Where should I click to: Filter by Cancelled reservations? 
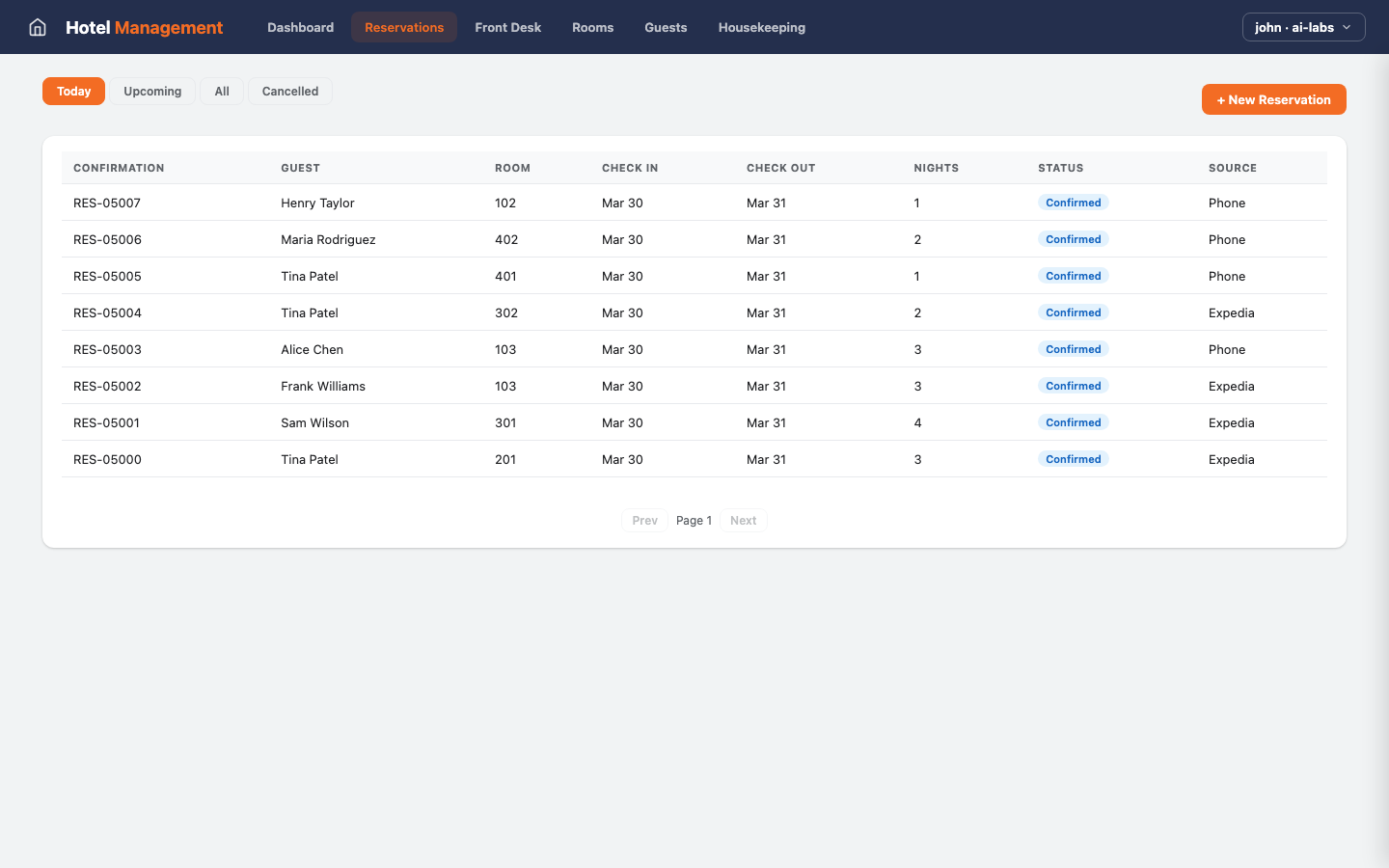coord(289,91)
